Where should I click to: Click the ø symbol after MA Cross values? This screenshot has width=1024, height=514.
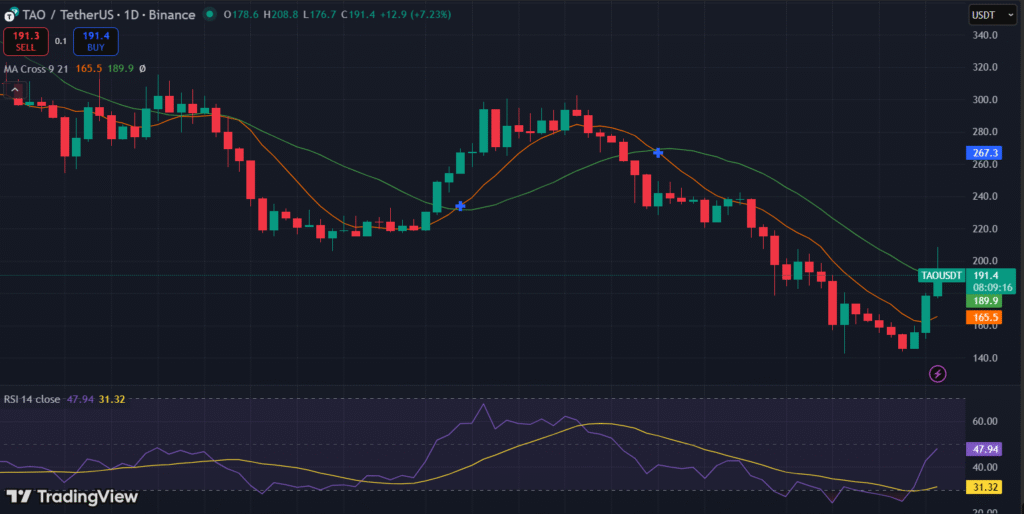click(142, 69)
